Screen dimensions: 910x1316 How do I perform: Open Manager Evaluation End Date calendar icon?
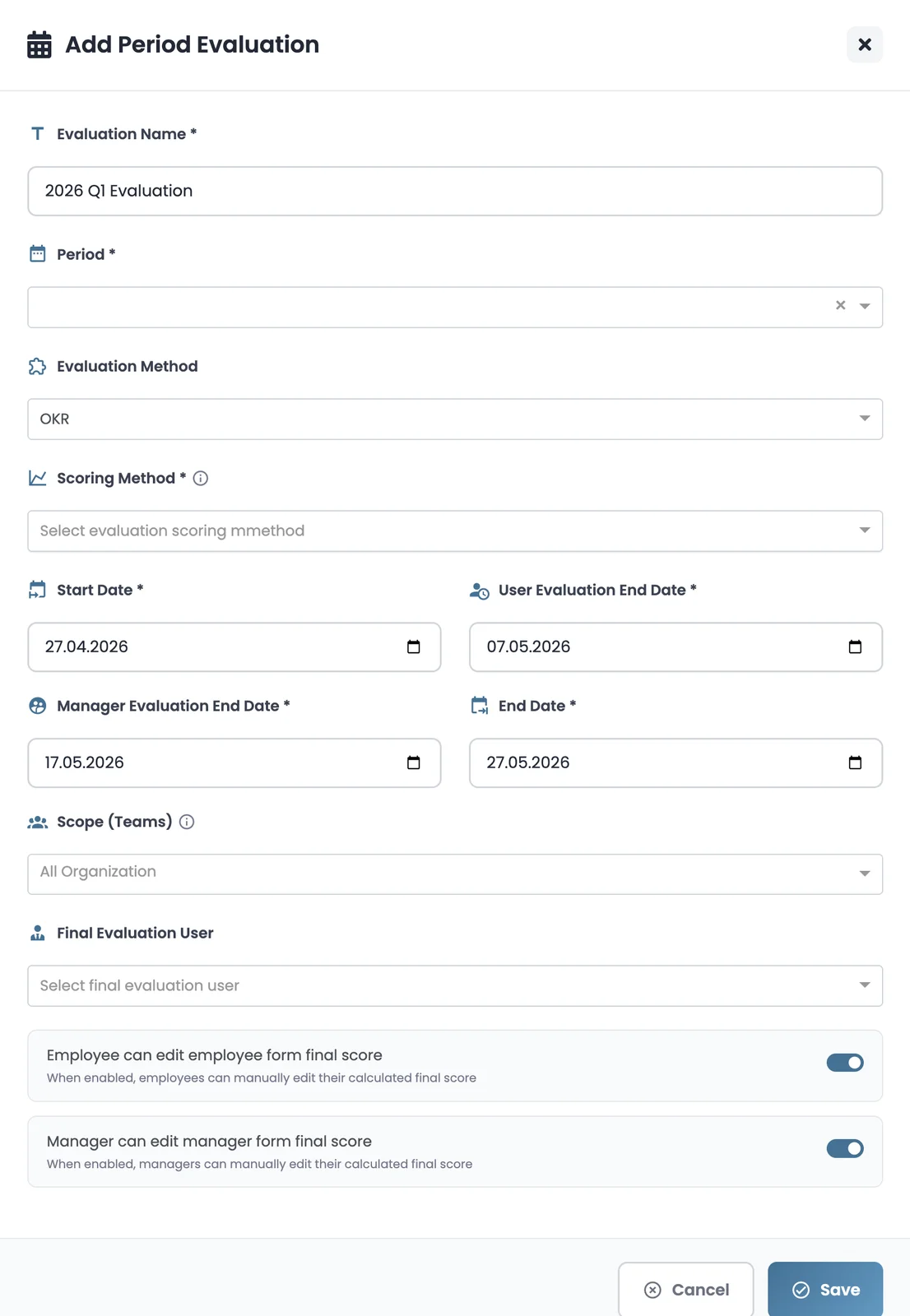414,763
